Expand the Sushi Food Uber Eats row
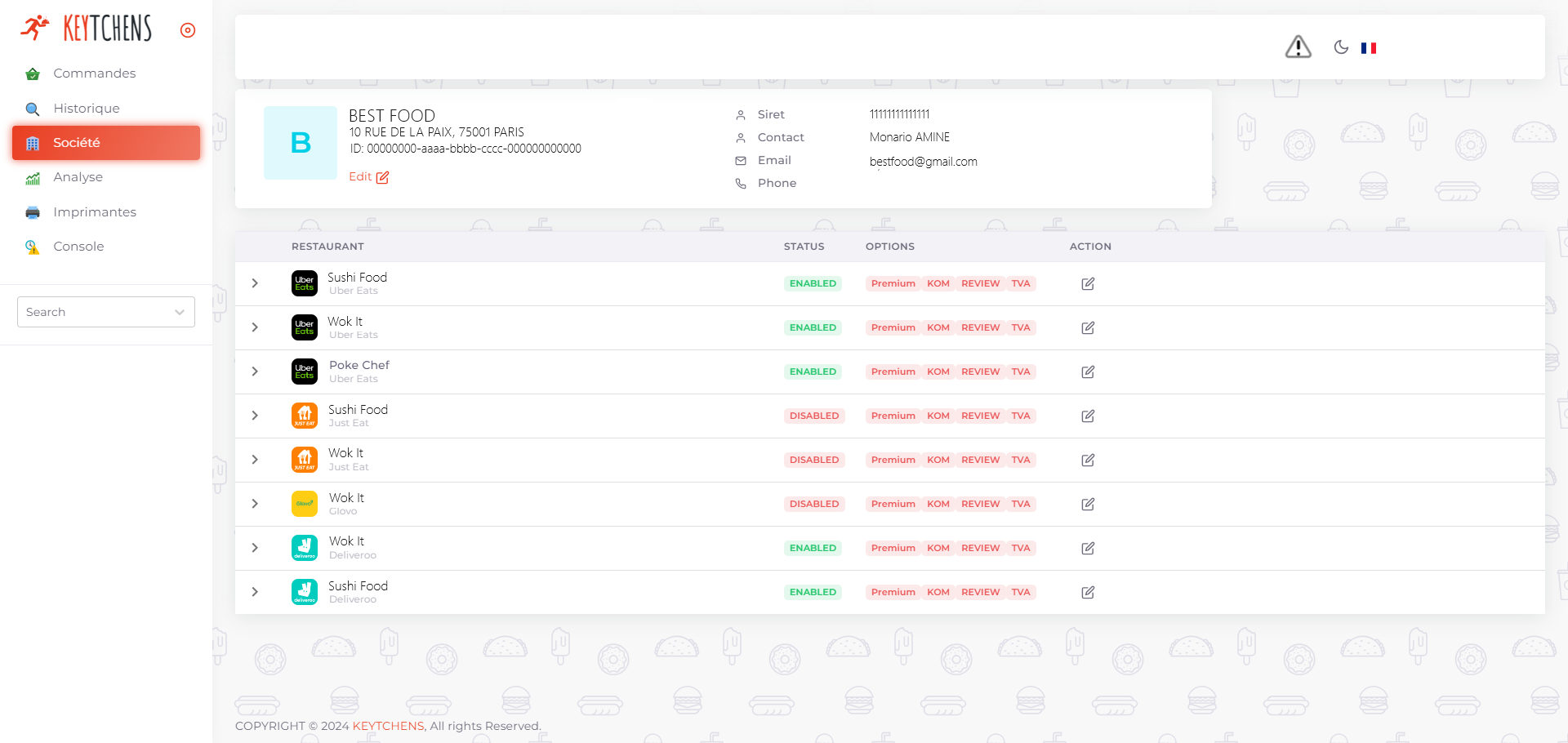The image size is (1568, 743). [x=255, y=283]
